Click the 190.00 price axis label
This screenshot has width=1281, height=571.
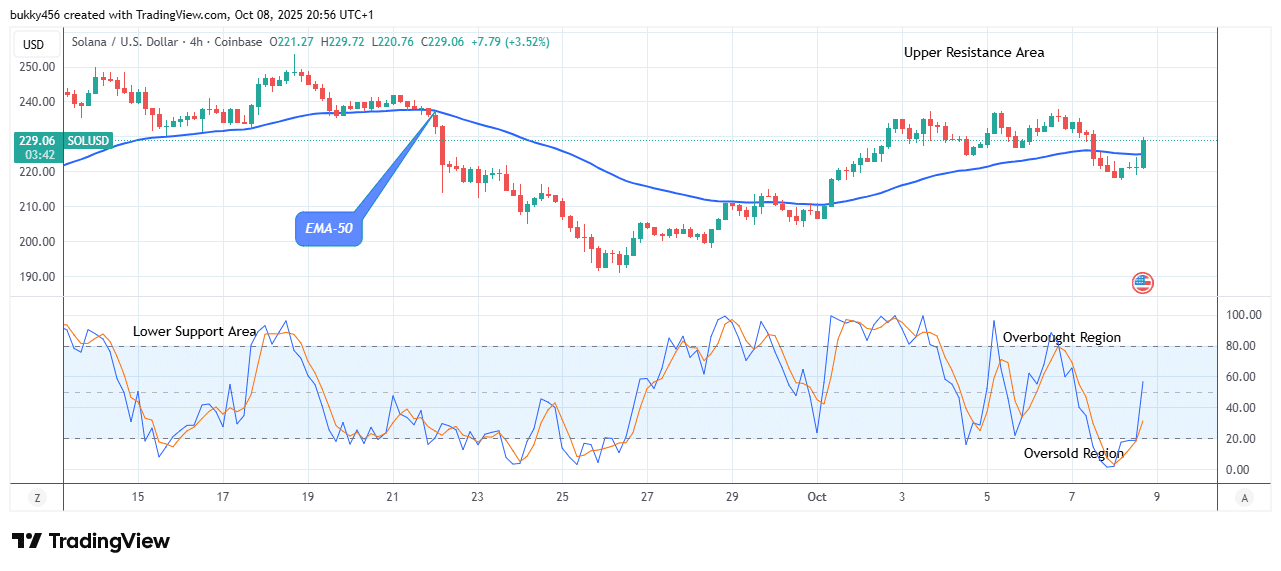coord(35,277)
